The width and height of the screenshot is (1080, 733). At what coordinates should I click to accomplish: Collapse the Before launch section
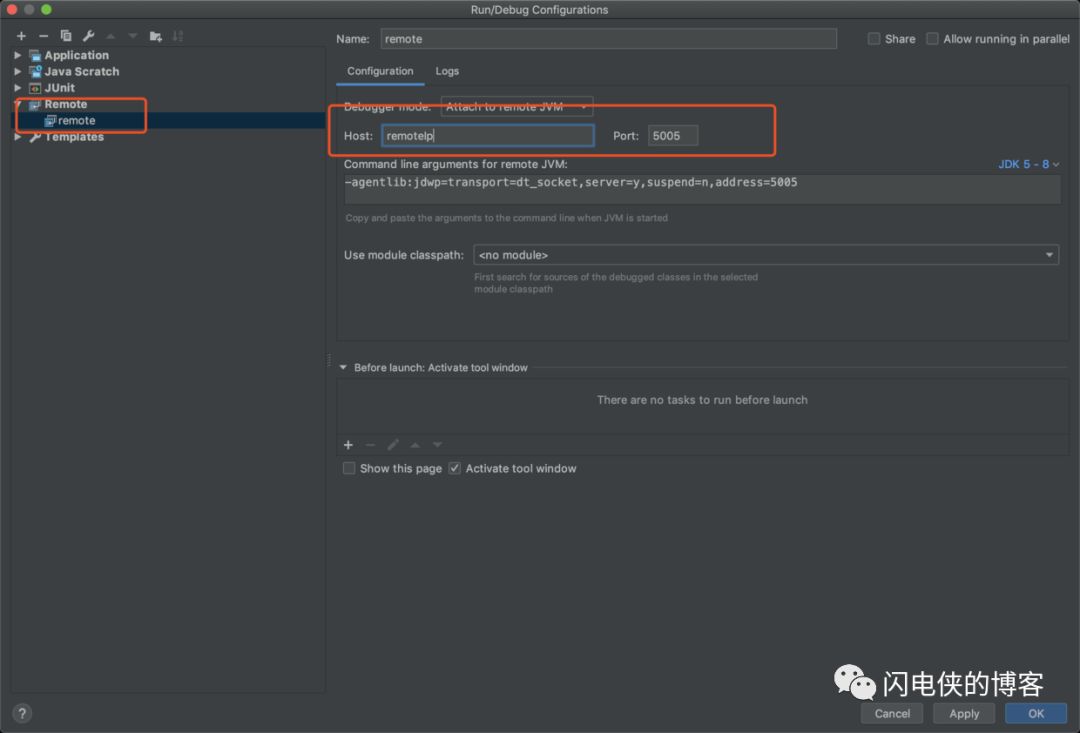point(343,367)
